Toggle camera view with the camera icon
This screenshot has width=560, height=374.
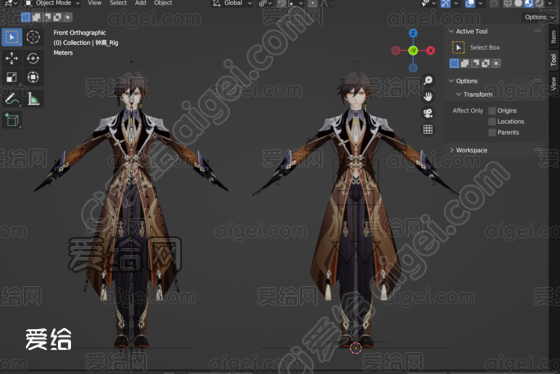point(428,113)
